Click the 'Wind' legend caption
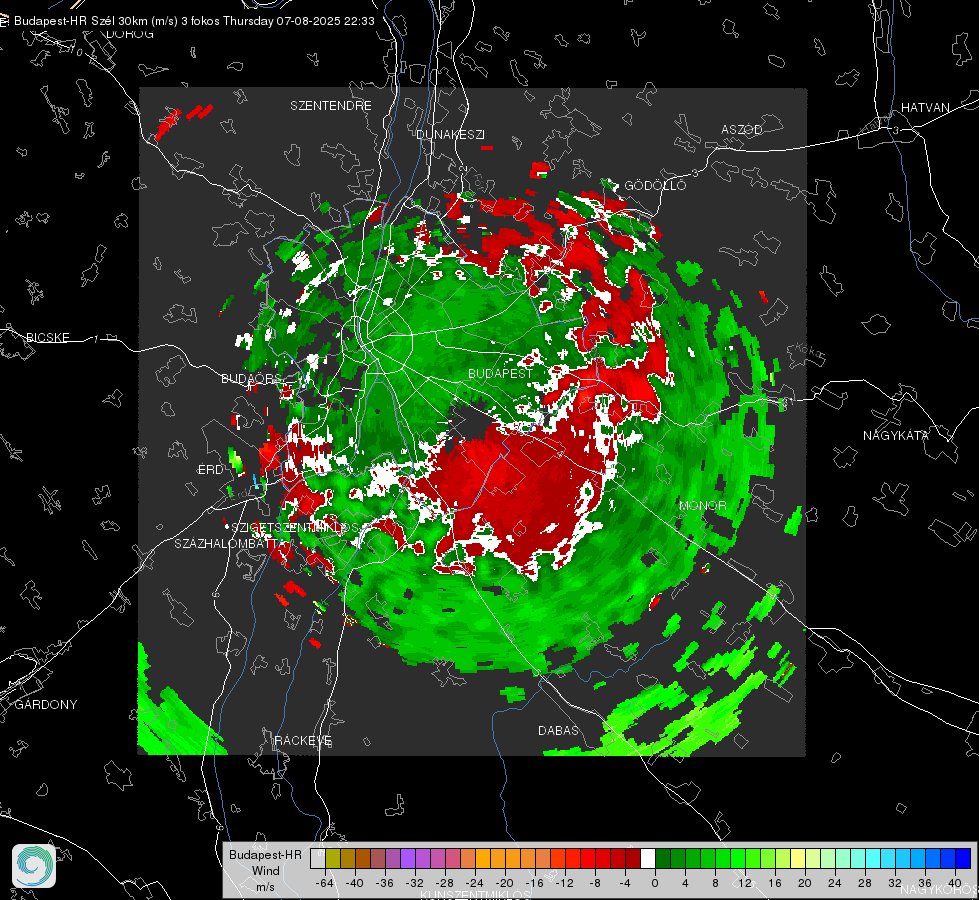Image resolution: width=979 pixels, height=900 pixels. coord(265,871)
